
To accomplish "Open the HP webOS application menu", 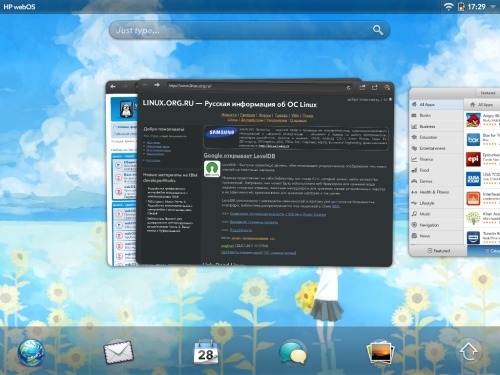I will click(x=19, y=7).
